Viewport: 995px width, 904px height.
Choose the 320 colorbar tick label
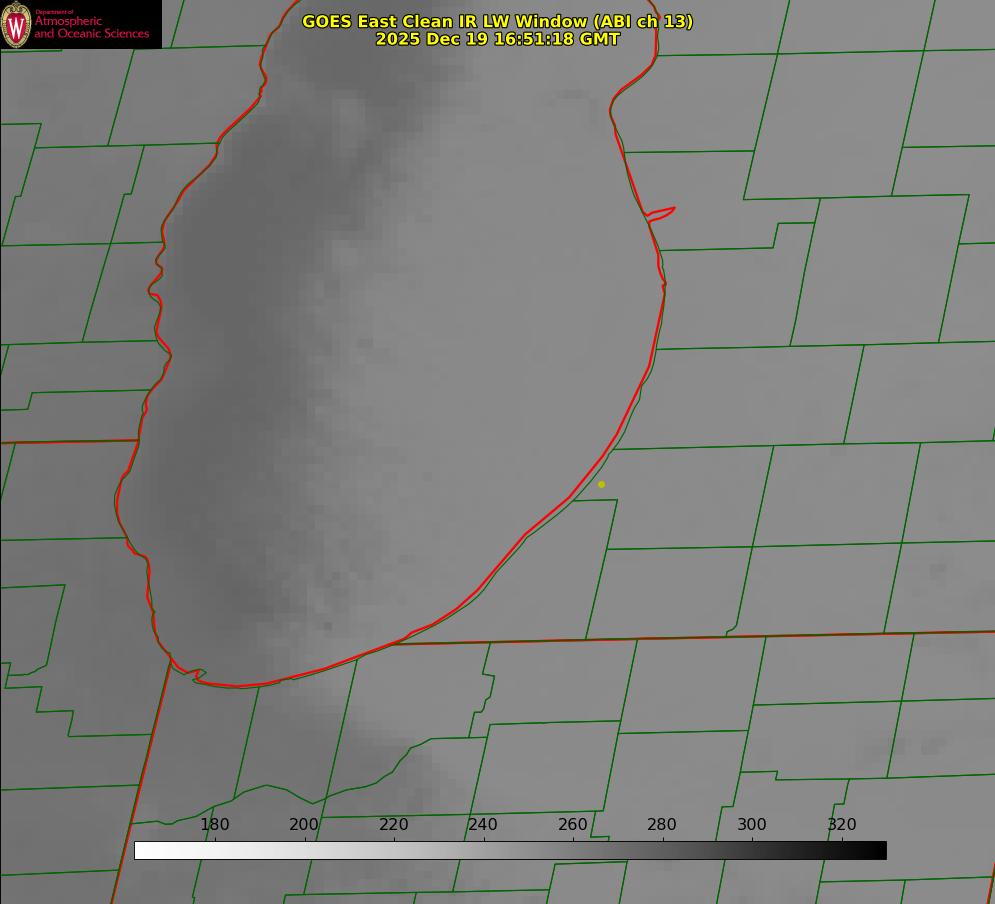point(842,824)
